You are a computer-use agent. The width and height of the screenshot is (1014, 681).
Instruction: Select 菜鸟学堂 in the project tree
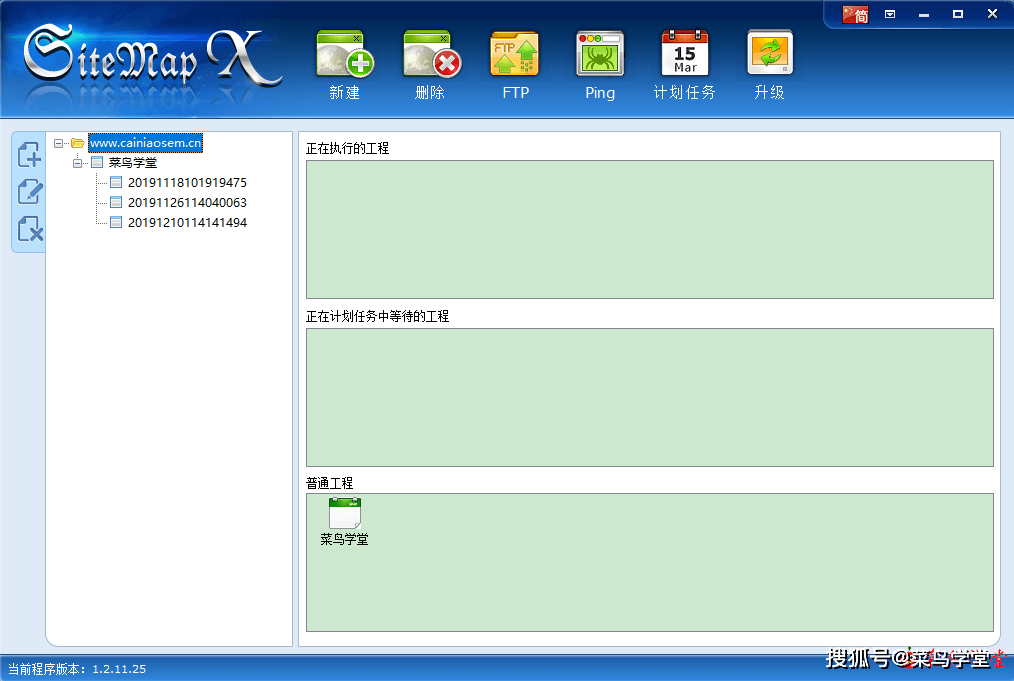pyautogui.click(x=133, y=163)
